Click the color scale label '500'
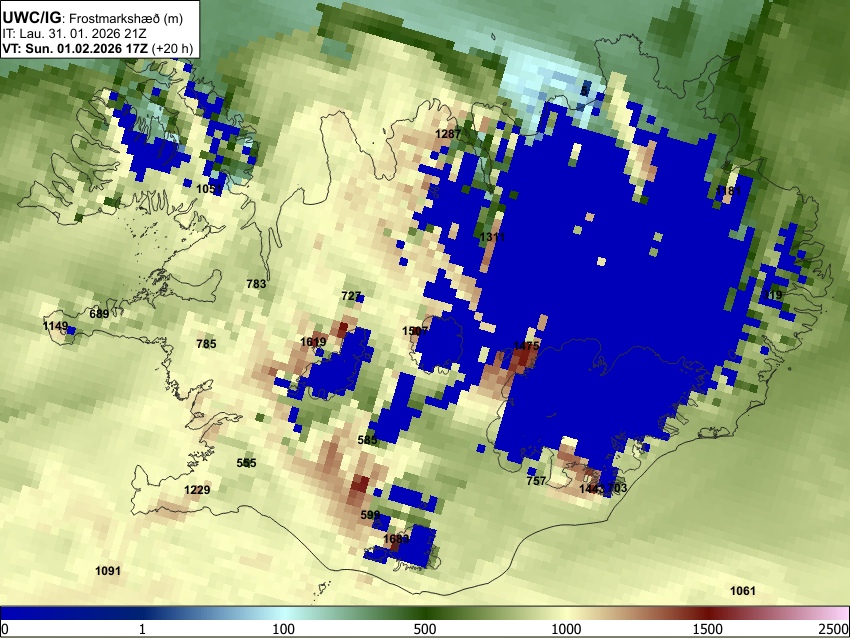 (424, 629)
